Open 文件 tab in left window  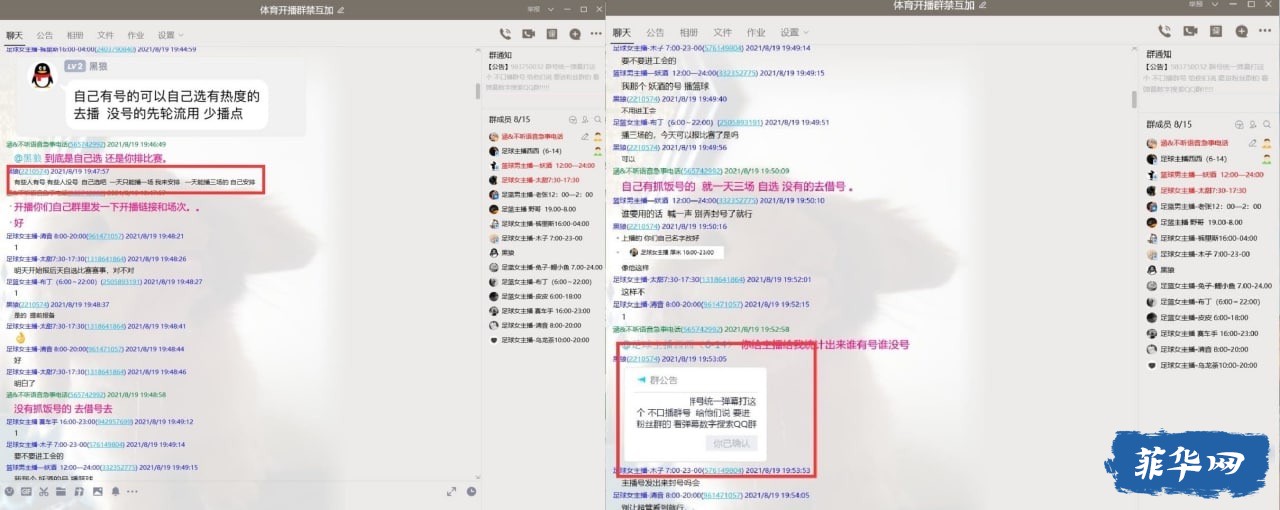106,35
